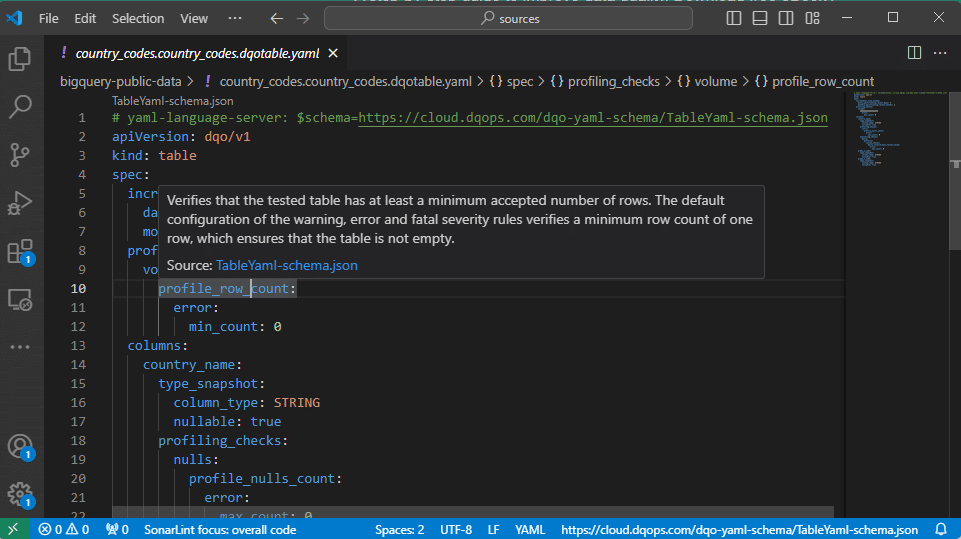The height and width of the screenshot is (539, 961).
Task: Change end of line sequence LF
Action: pyautogui.click(x=493, y=529)
